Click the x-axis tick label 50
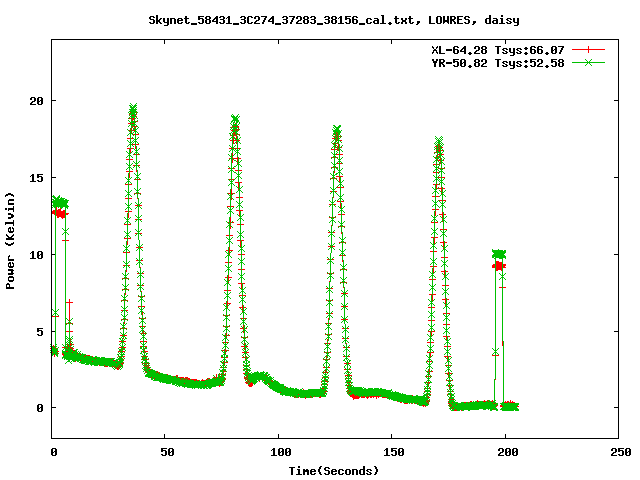640x480 pixels. [x=167, y=452]
